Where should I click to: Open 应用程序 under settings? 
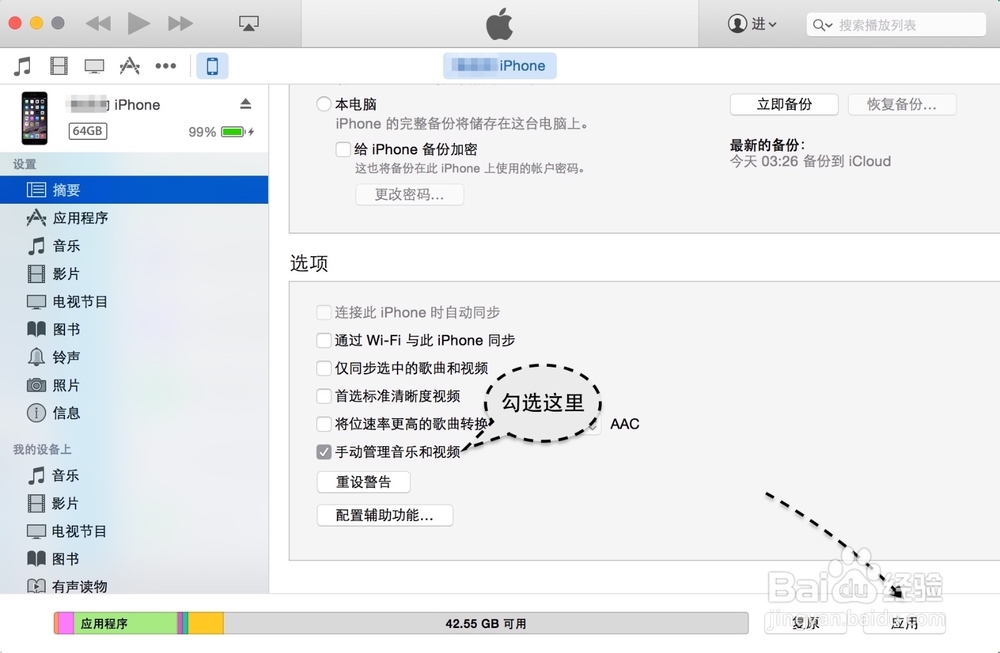pyautogui.click(x=134, y=218)
